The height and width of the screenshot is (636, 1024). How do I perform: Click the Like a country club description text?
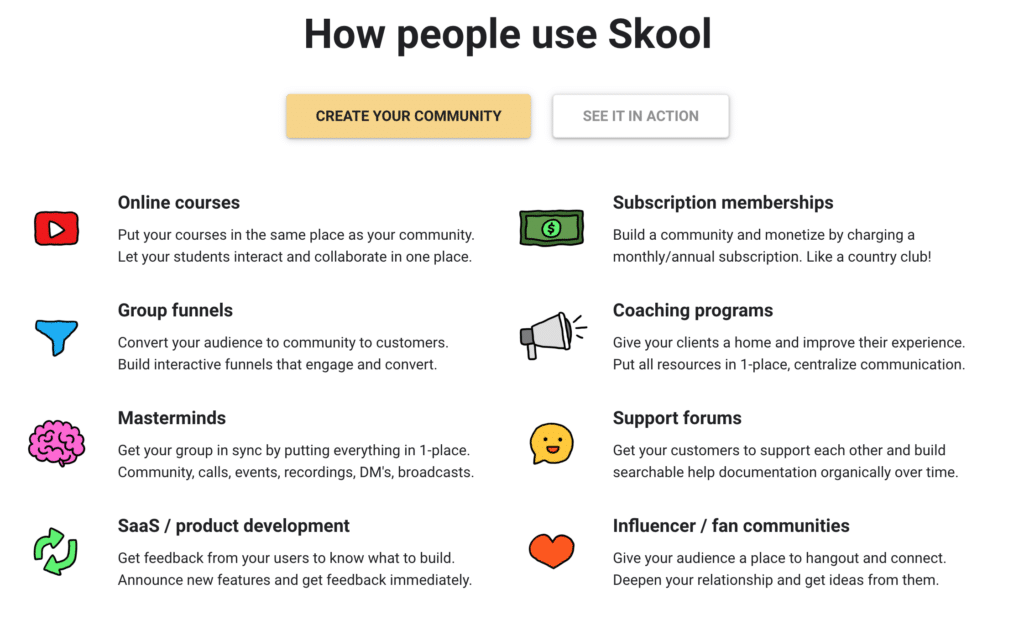pos(869,257)
